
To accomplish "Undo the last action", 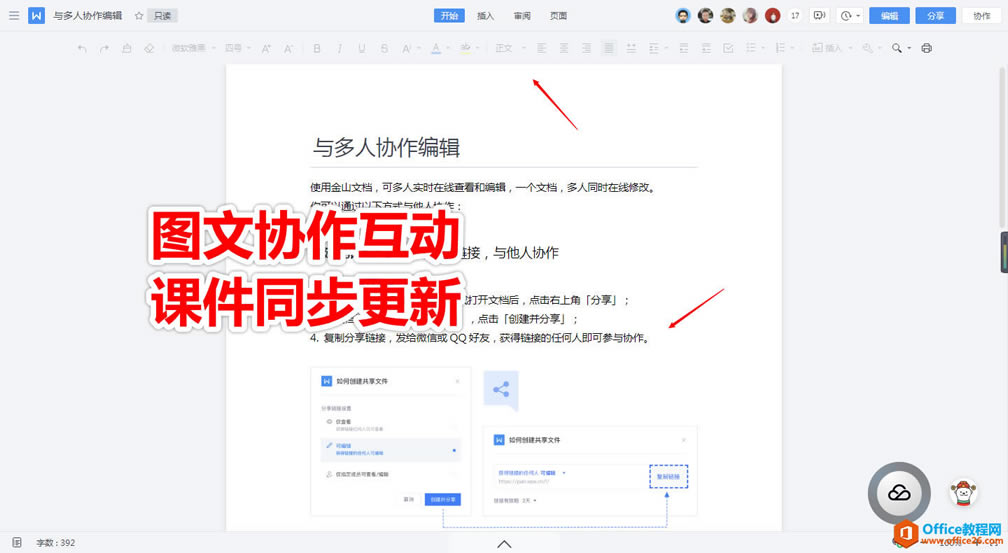I will (x=82, y=48).
